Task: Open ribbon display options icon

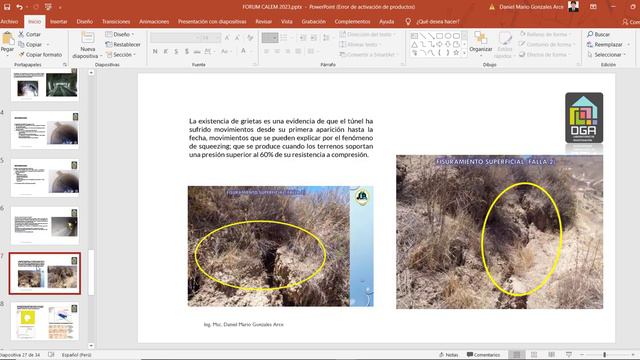Action: 593,7
